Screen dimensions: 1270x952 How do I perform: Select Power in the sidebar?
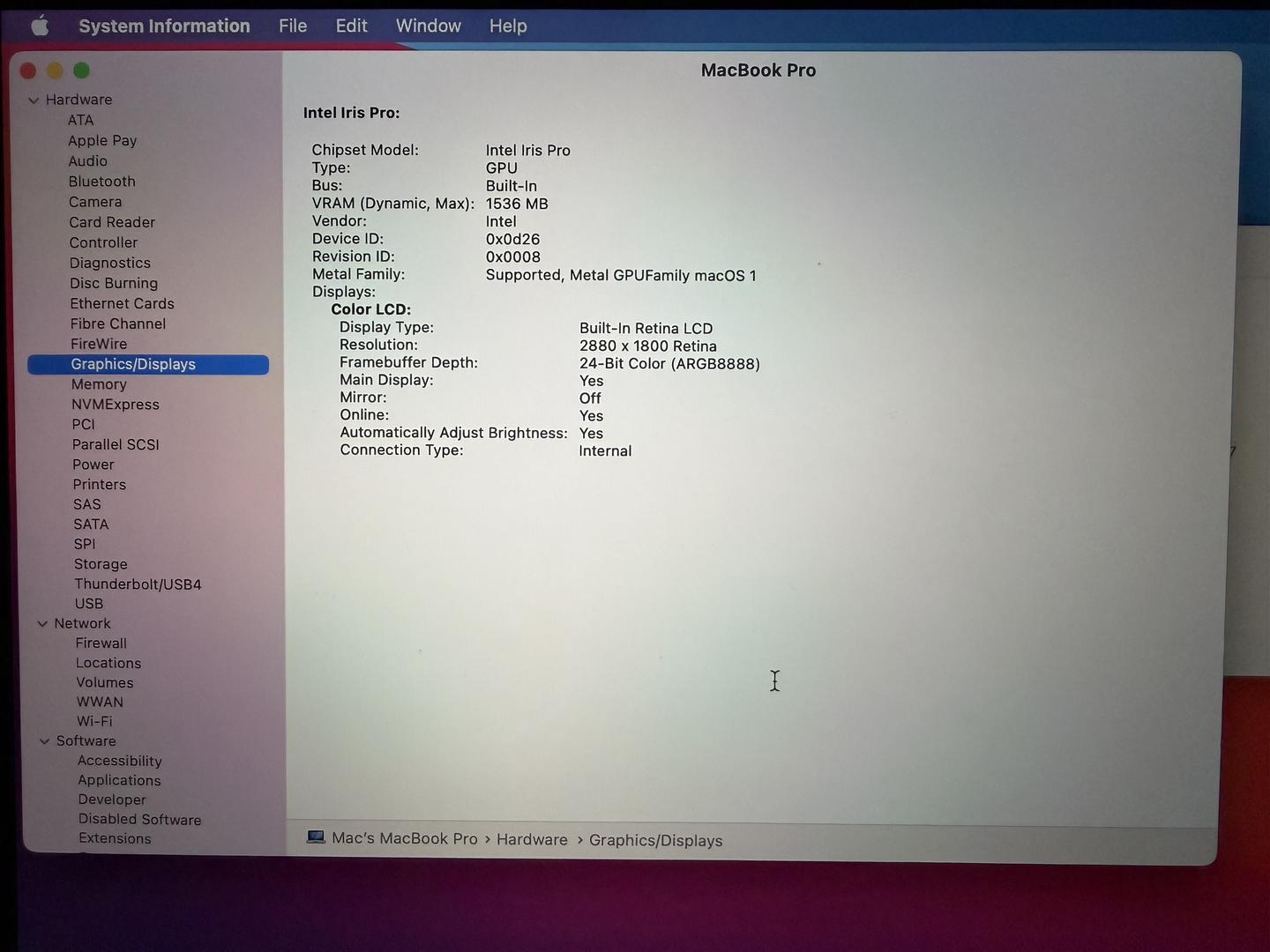coord(93,465)
